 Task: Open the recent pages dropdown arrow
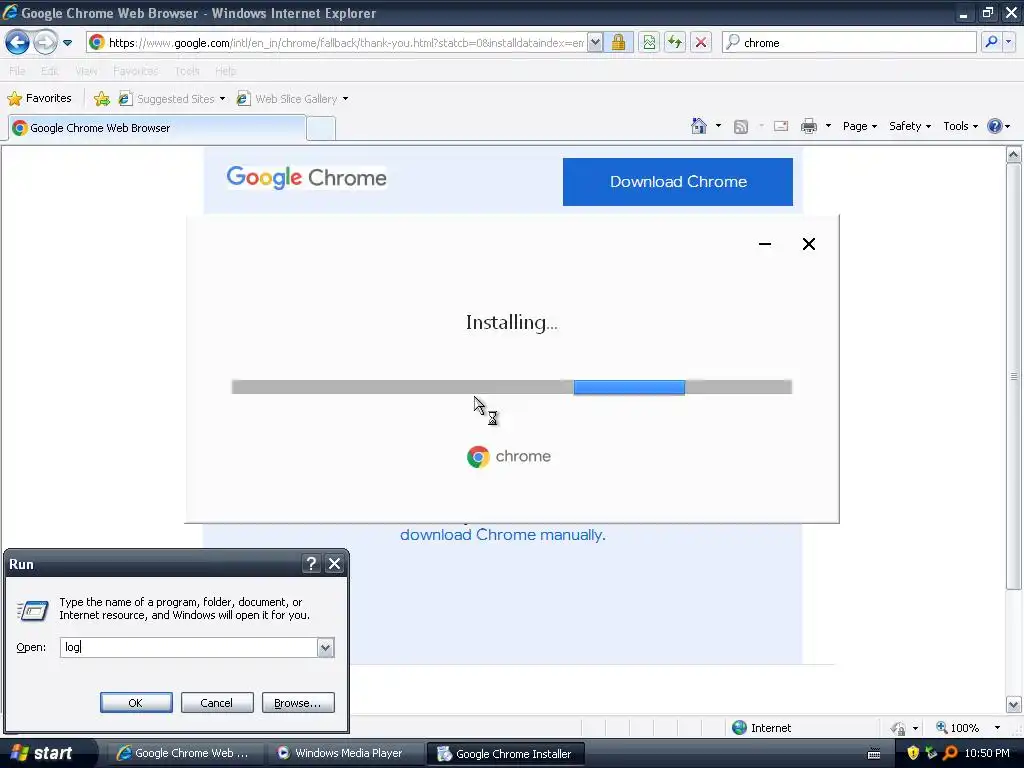67,43
